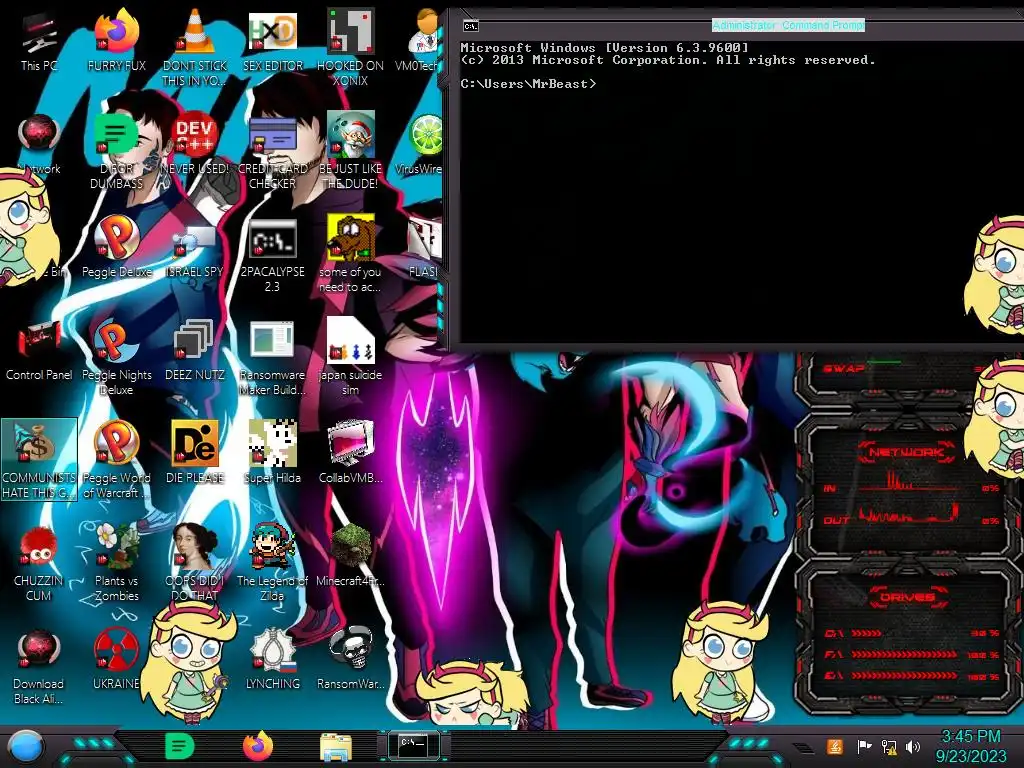The width and height of the screenshot is (1024, 768).
Task: Select the Command Prompt taskbar button
Action: point(413,746)
